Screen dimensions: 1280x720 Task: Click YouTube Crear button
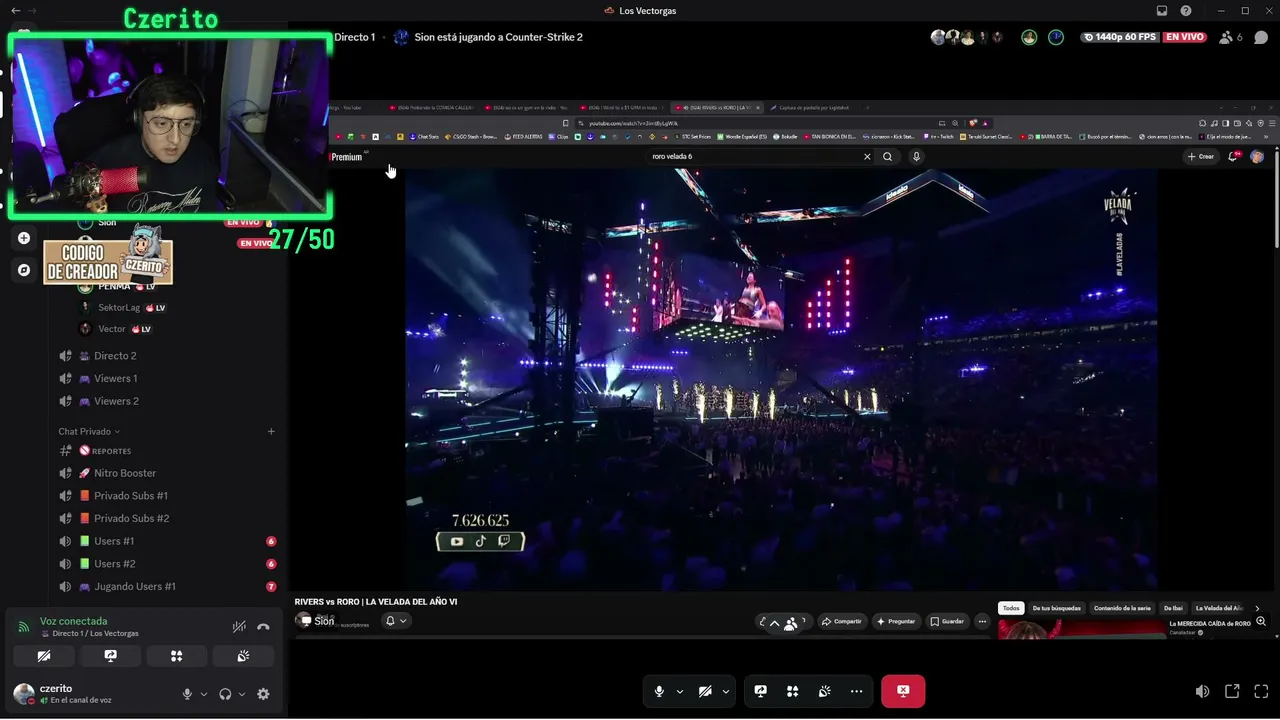[x=1200, y=157]
